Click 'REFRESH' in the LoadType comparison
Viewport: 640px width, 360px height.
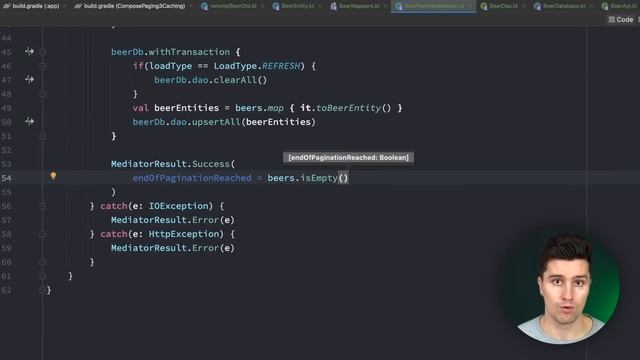pos(281,66)
